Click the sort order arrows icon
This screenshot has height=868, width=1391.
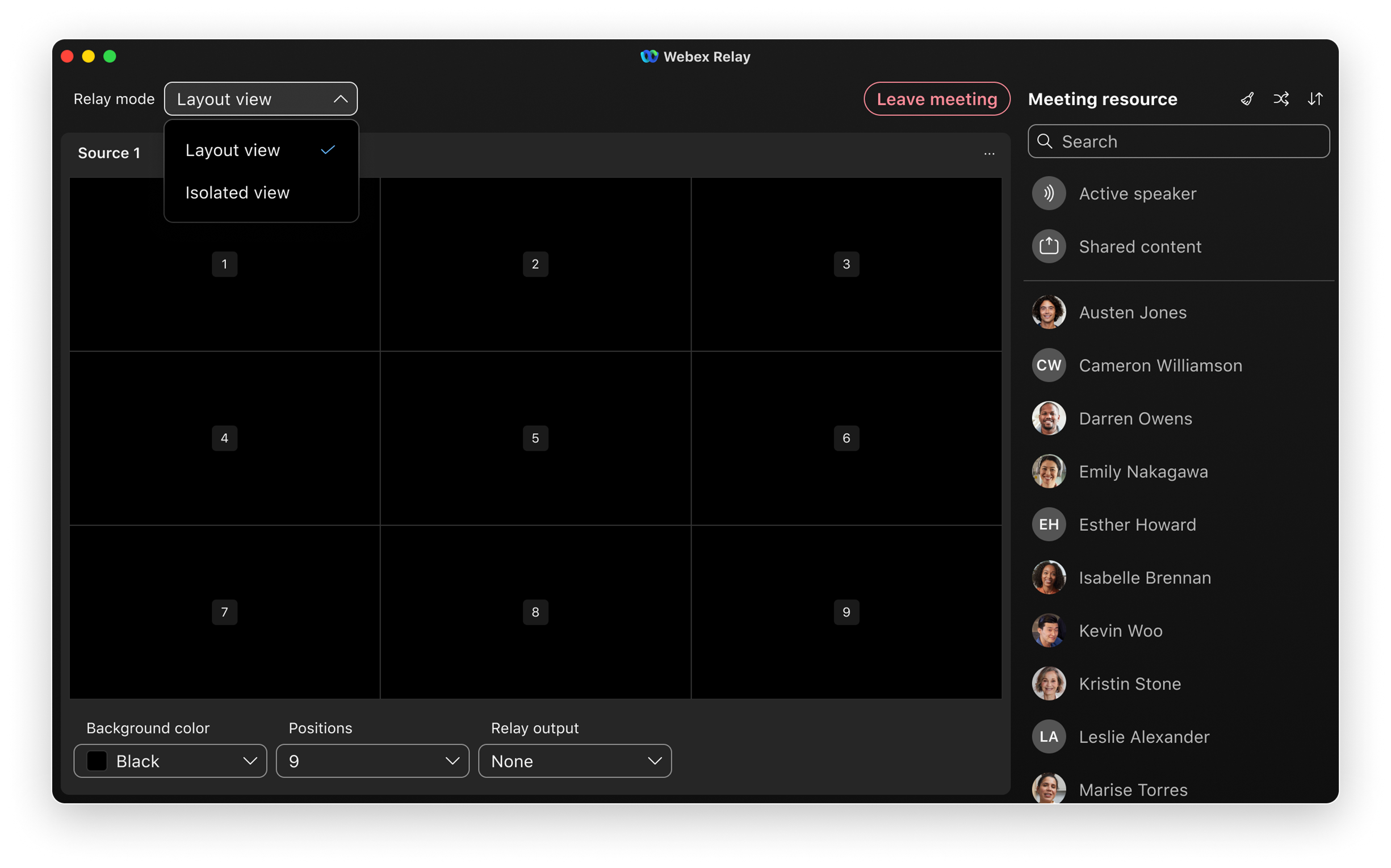click(1315, 99)
